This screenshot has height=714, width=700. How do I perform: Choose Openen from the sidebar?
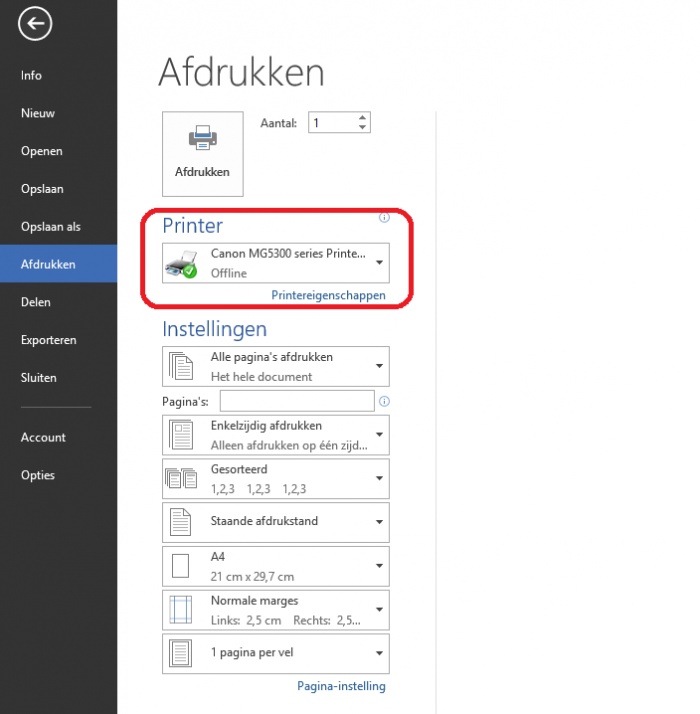click(x=58, y=151)
